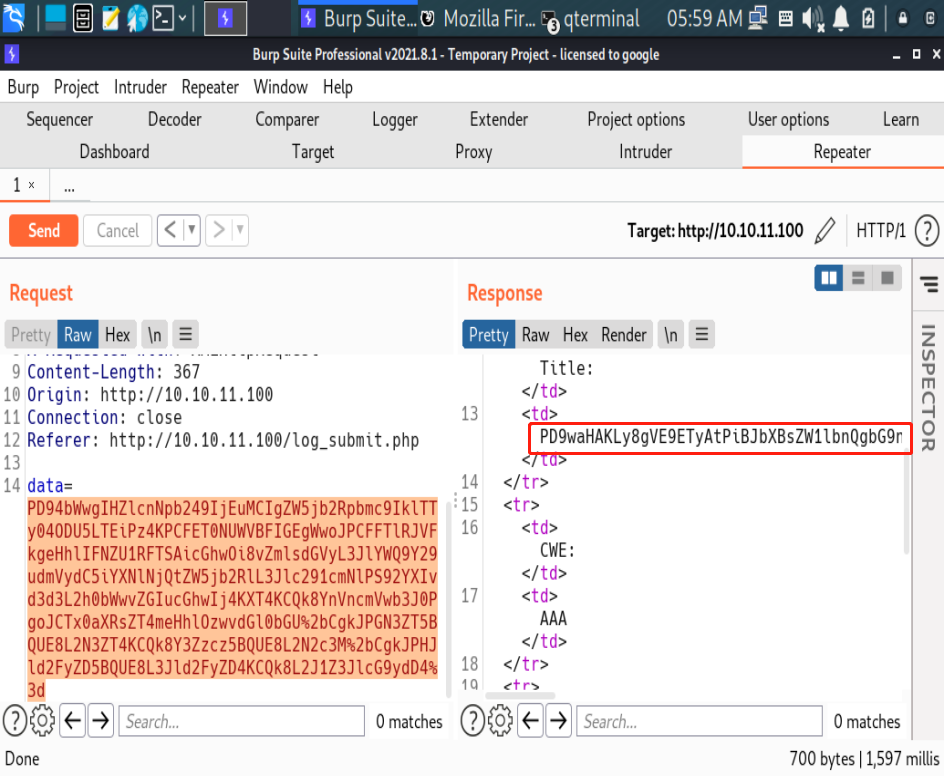Go forward in request history

click(x=219, y=230)
